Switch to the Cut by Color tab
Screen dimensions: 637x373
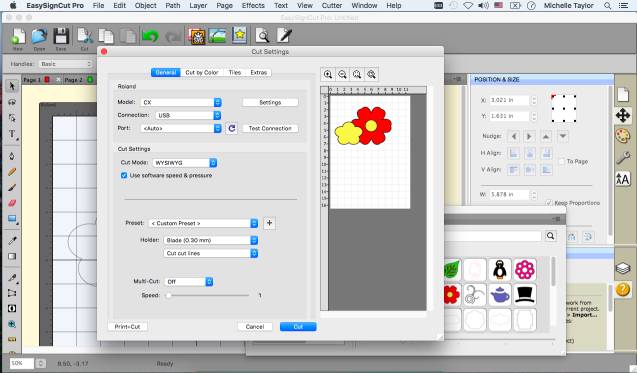[x=202, y=72]
